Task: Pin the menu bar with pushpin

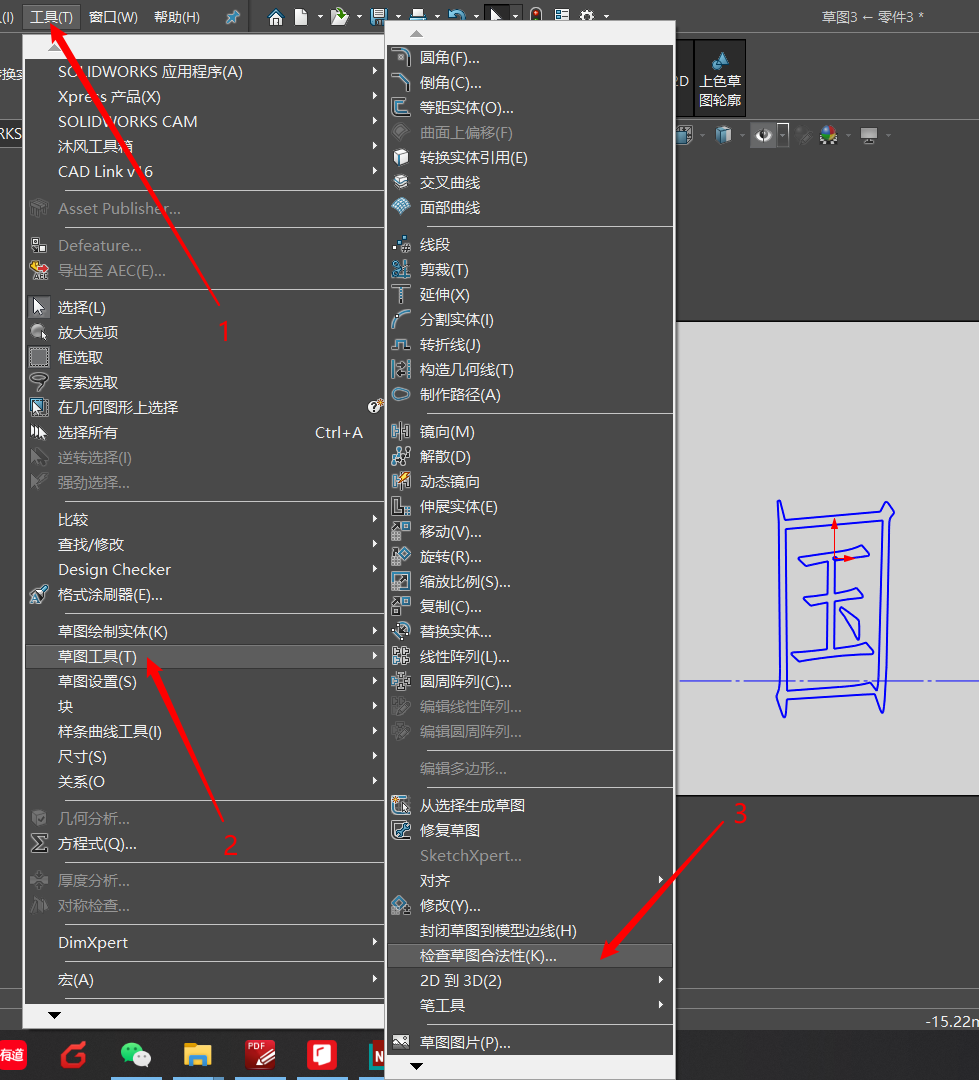Action: tap(233, 17)
